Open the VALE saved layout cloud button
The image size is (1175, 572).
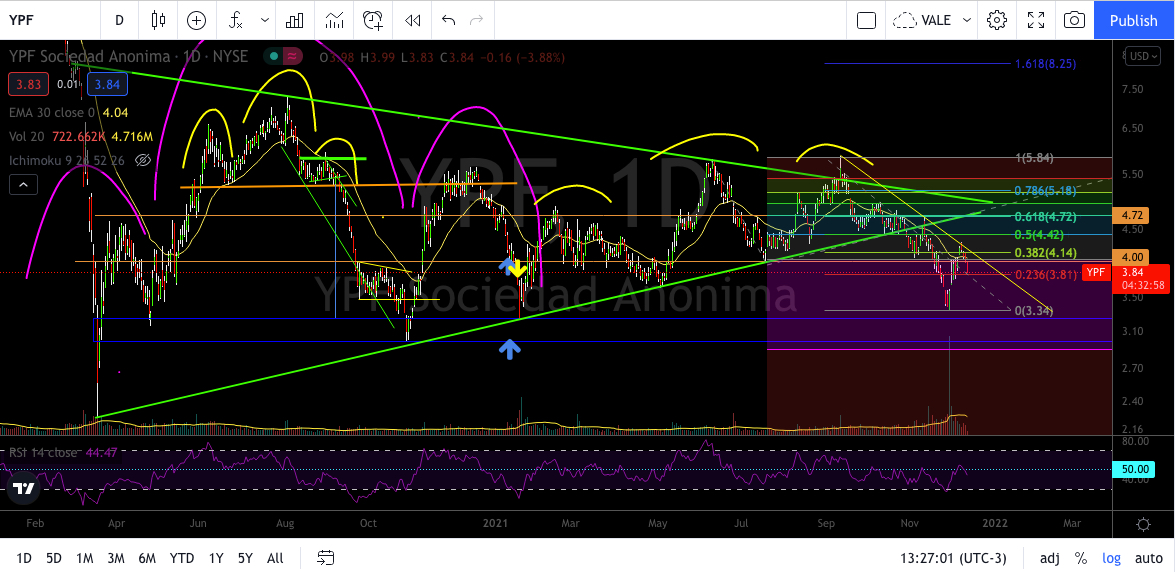922,20
